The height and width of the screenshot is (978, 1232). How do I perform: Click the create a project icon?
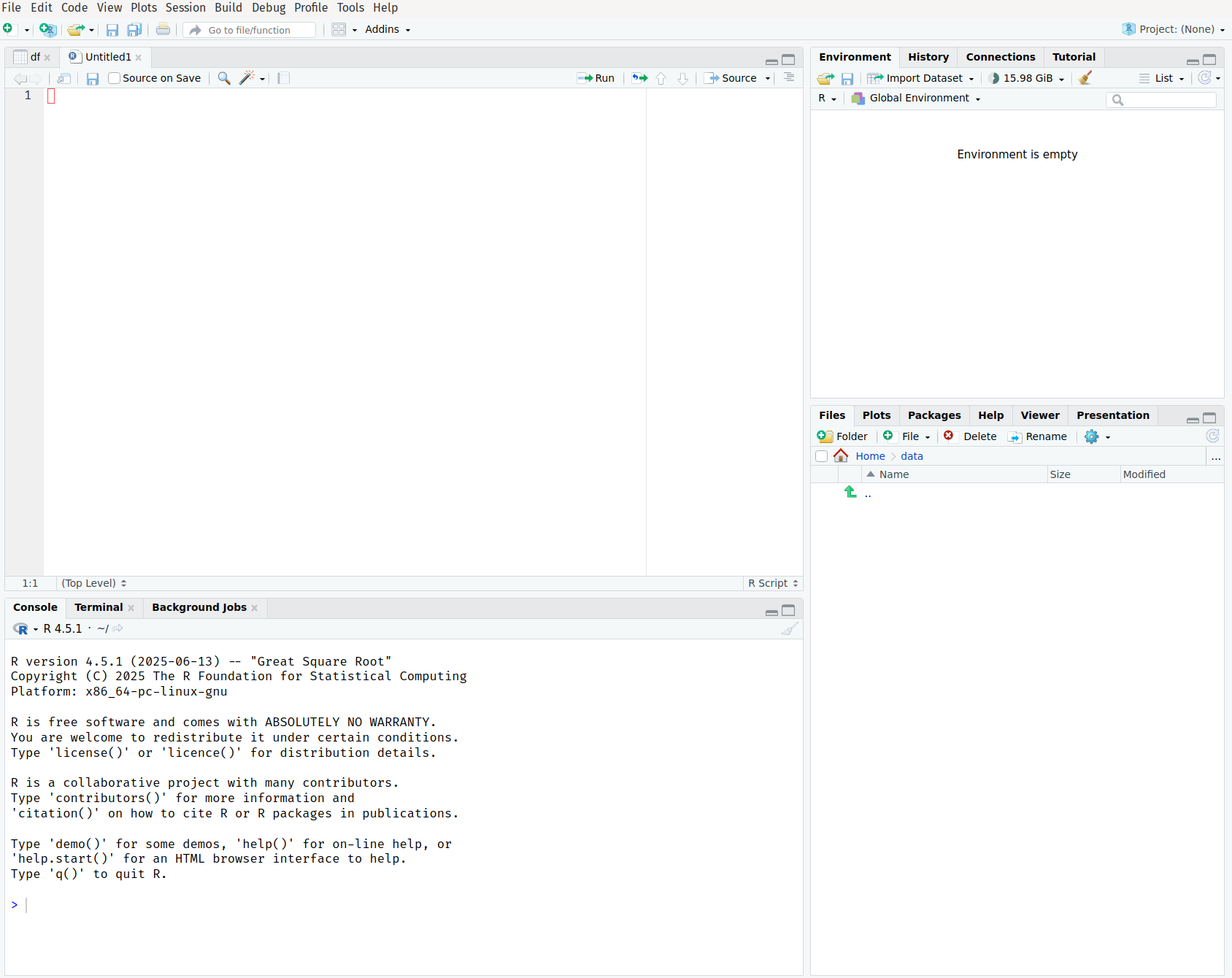pos(47,30)
